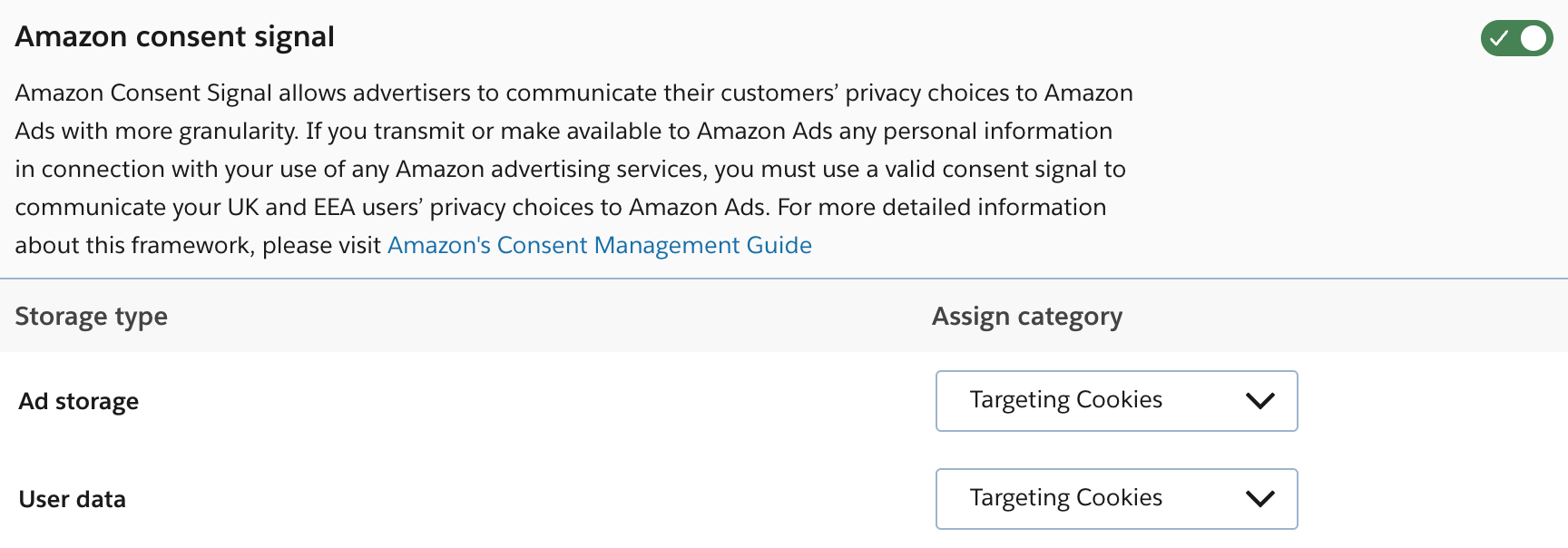
Task: Select the Storage type column header
Action: pyautogui.click(x=91, y=316)
